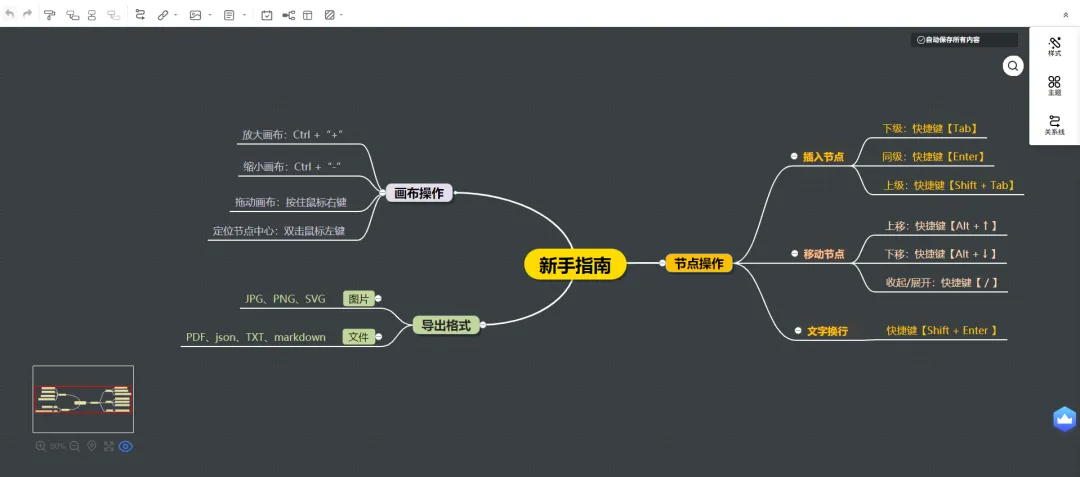Screen dimensions: 1080x477
Task: Click the search magnifier button
Action: click(1013, 66)
